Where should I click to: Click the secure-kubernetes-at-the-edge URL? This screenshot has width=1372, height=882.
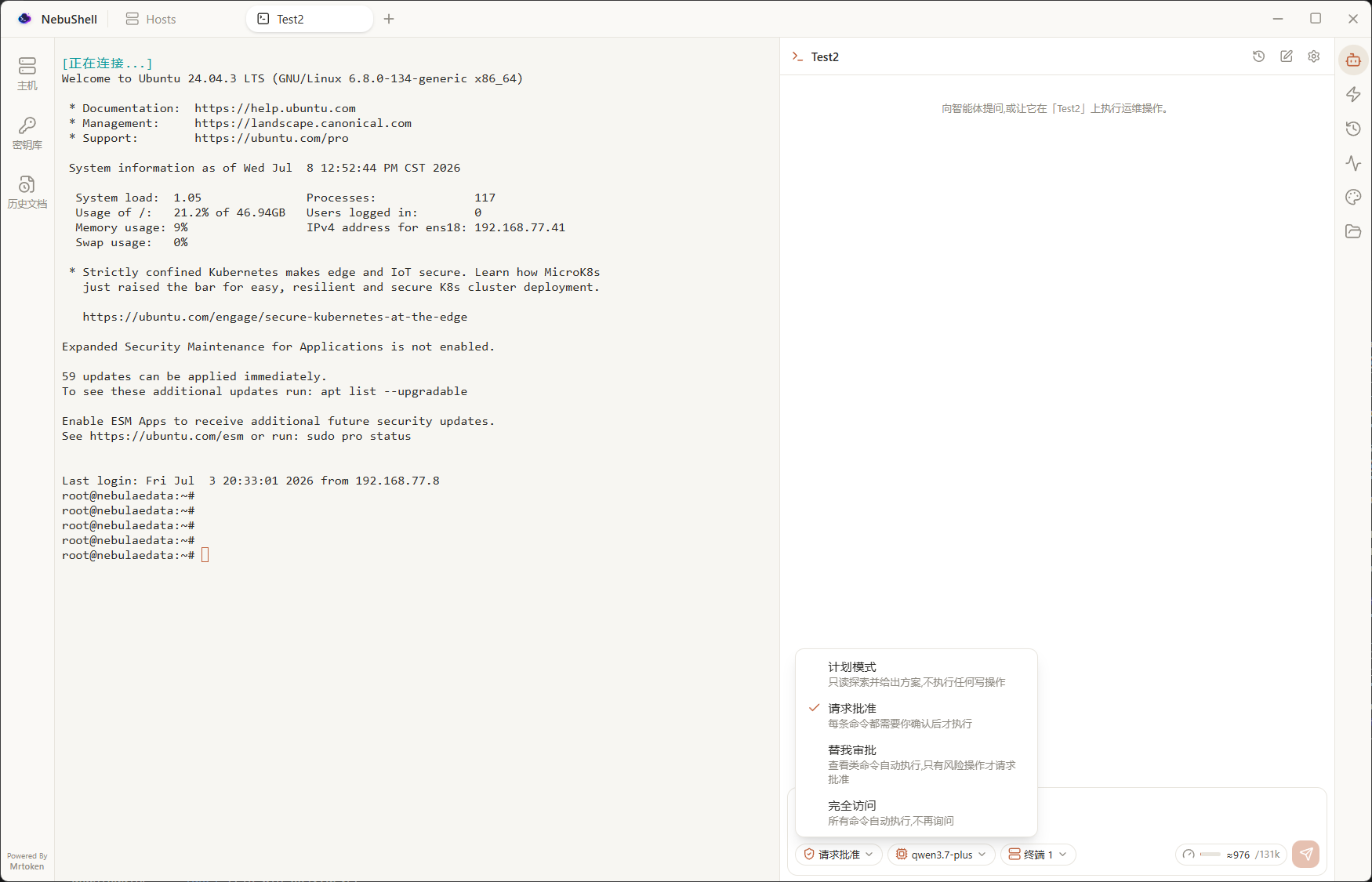tap(275, 317)
